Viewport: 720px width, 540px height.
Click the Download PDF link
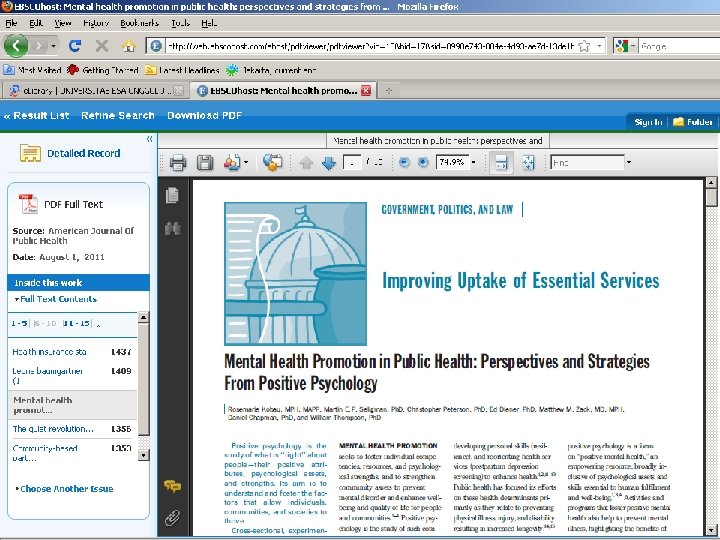pos(204,116)
